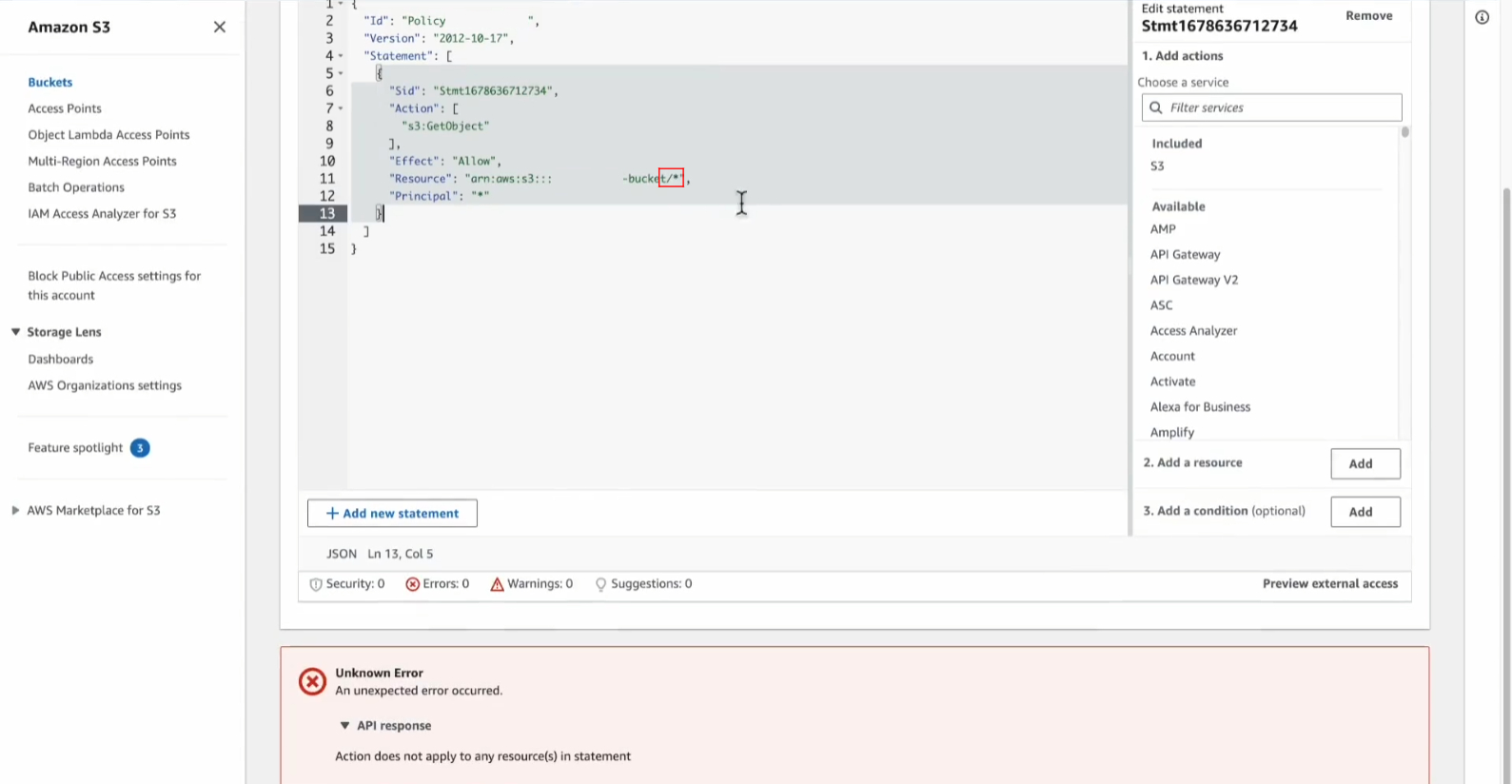Open Object Lambda Access Points

coord(108,135)
